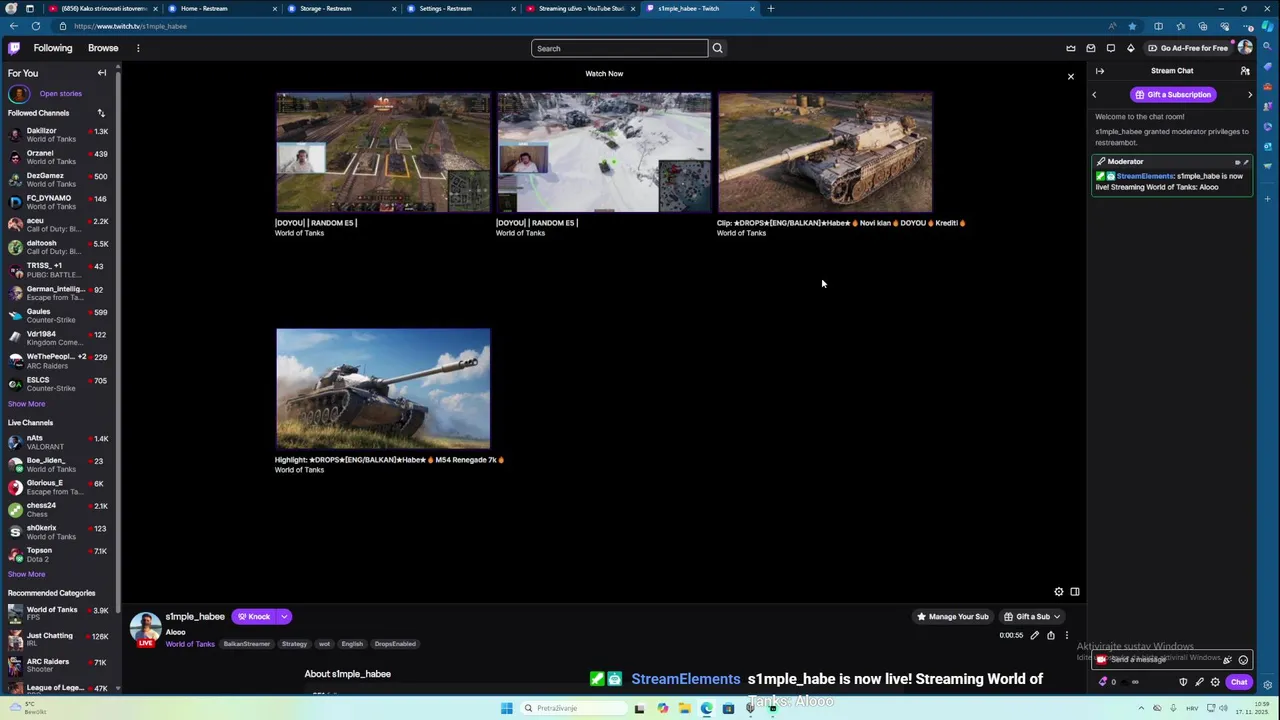Screen dimensions: 1280x720
Task: Open Just Chatting recommended category
Action: tap(59, 640)
